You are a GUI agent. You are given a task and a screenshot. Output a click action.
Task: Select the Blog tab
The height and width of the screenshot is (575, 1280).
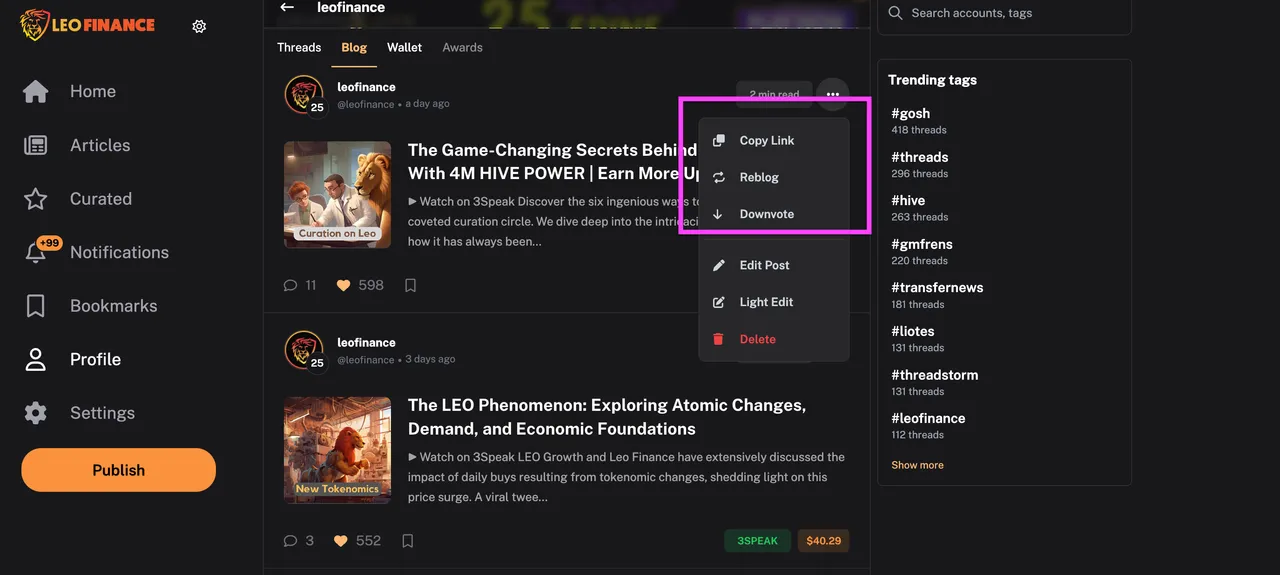(354, 47)
